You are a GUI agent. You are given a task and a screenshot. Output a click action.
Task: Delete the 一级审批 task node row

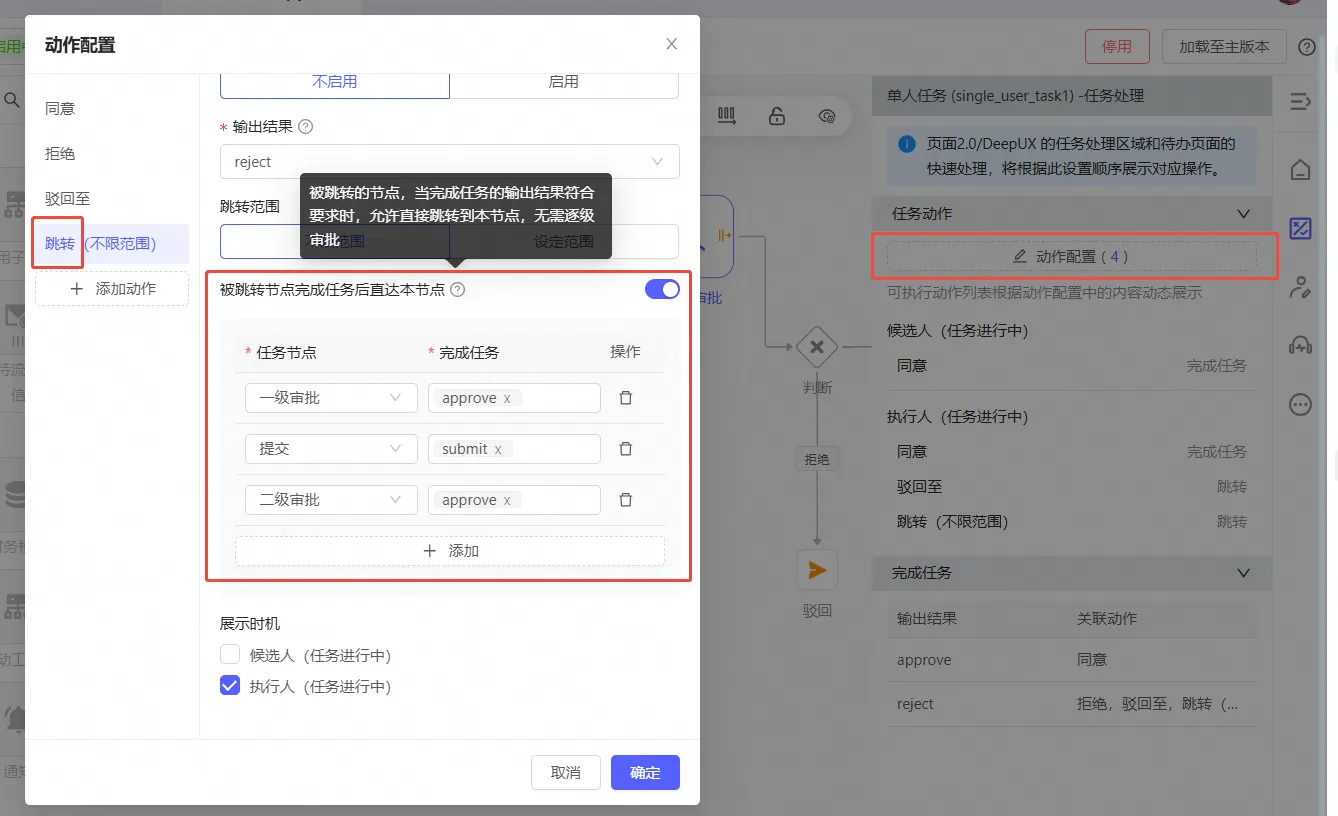coord(626,398)
